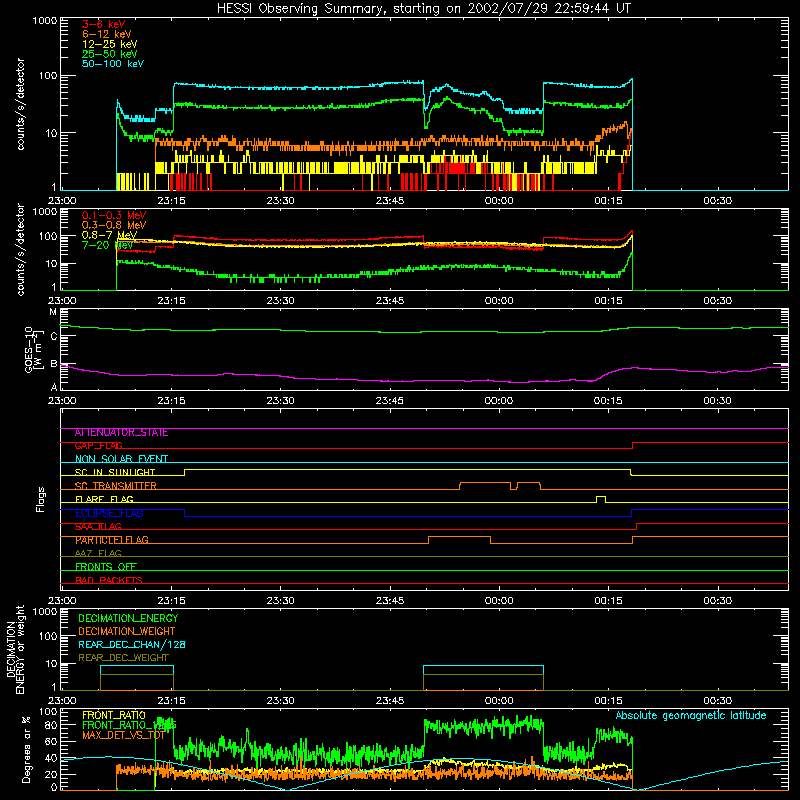The height and width of the screenshot is (800, 800).
Task: Select the 50-100 keV legend label
Action: (113, 64)
